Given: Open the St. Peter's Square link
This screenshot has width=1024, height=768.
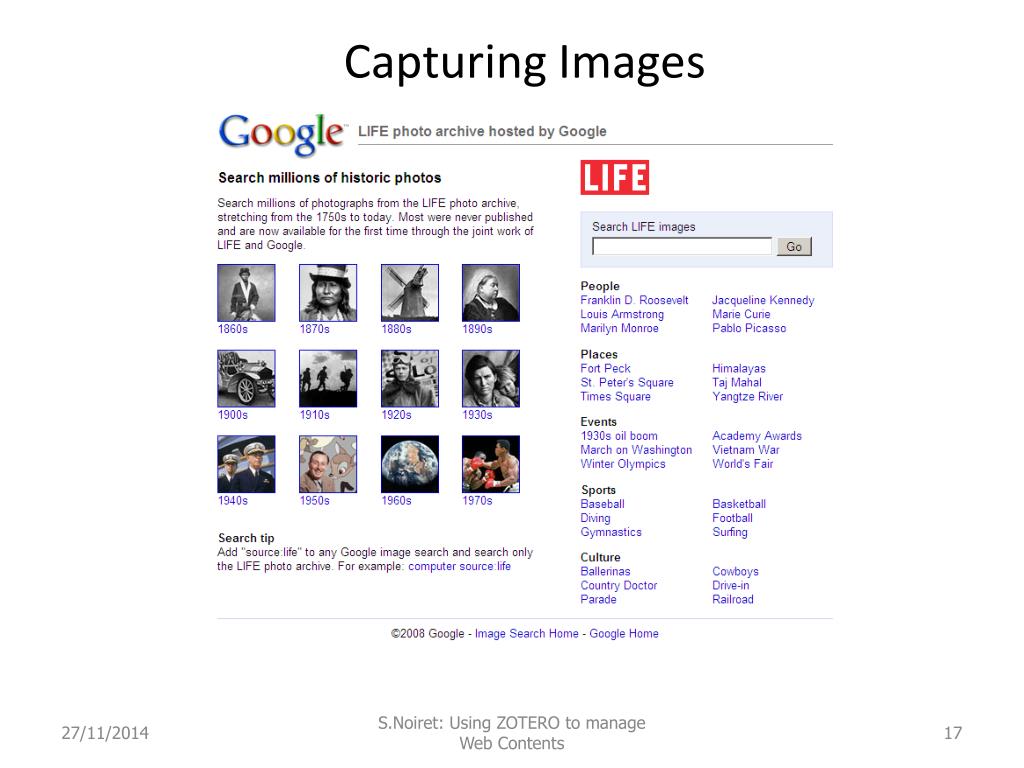Looking at the screenshot, I should coord(627,383).
